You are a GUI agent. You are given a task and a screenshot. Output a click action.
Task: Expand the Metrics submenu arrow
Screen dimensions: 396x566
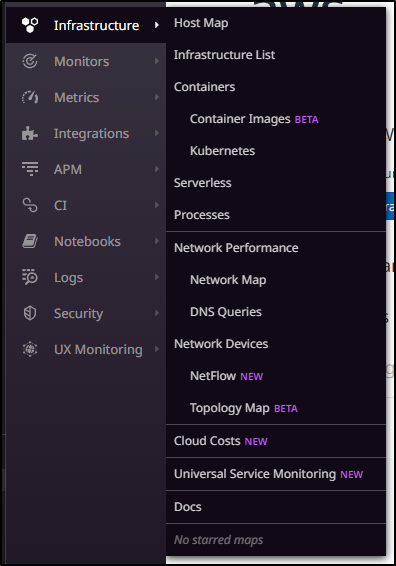click(x=157, y=97)
